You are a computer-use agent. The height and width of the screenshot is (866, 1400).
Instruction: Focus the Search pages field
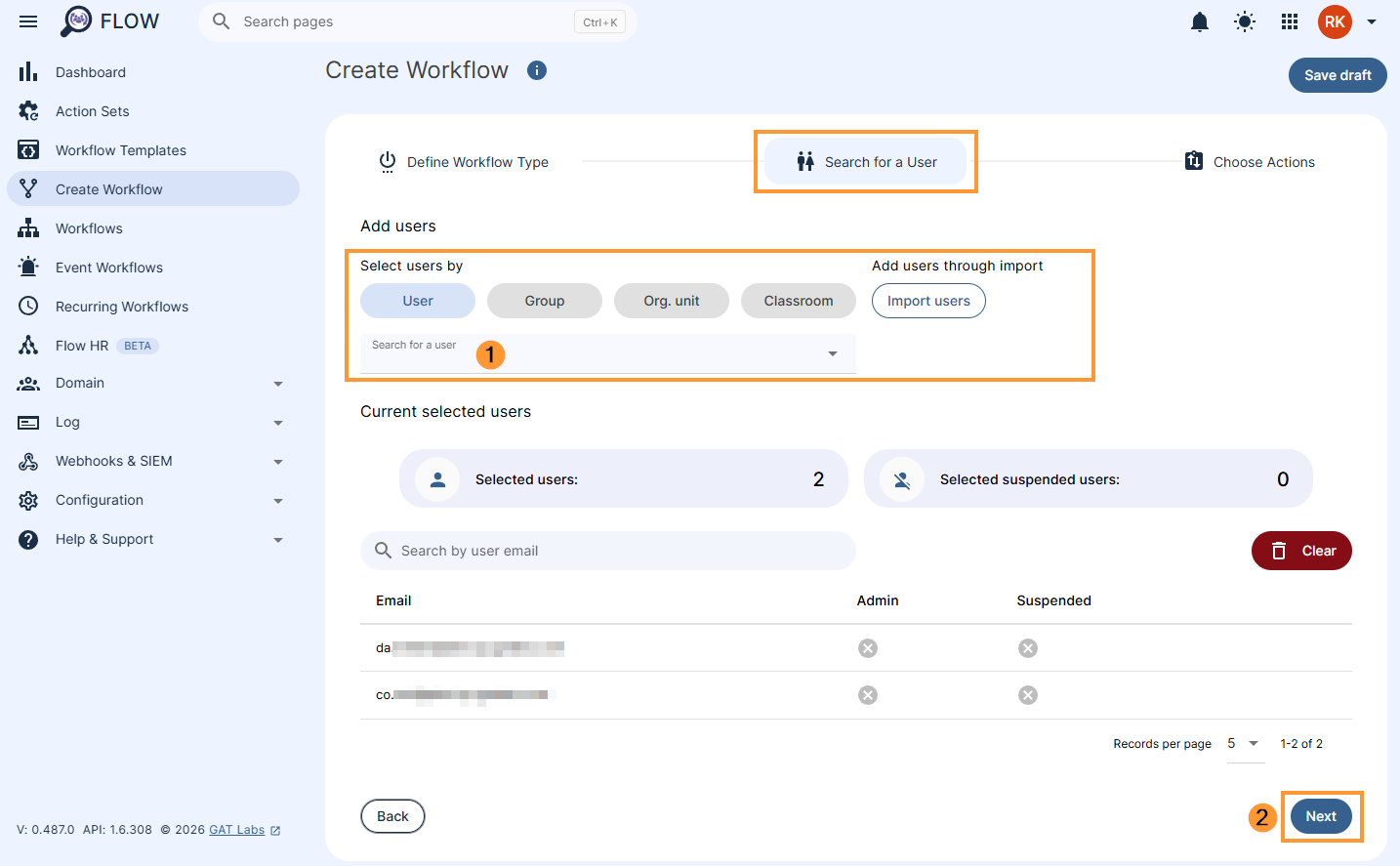(418, 21)
